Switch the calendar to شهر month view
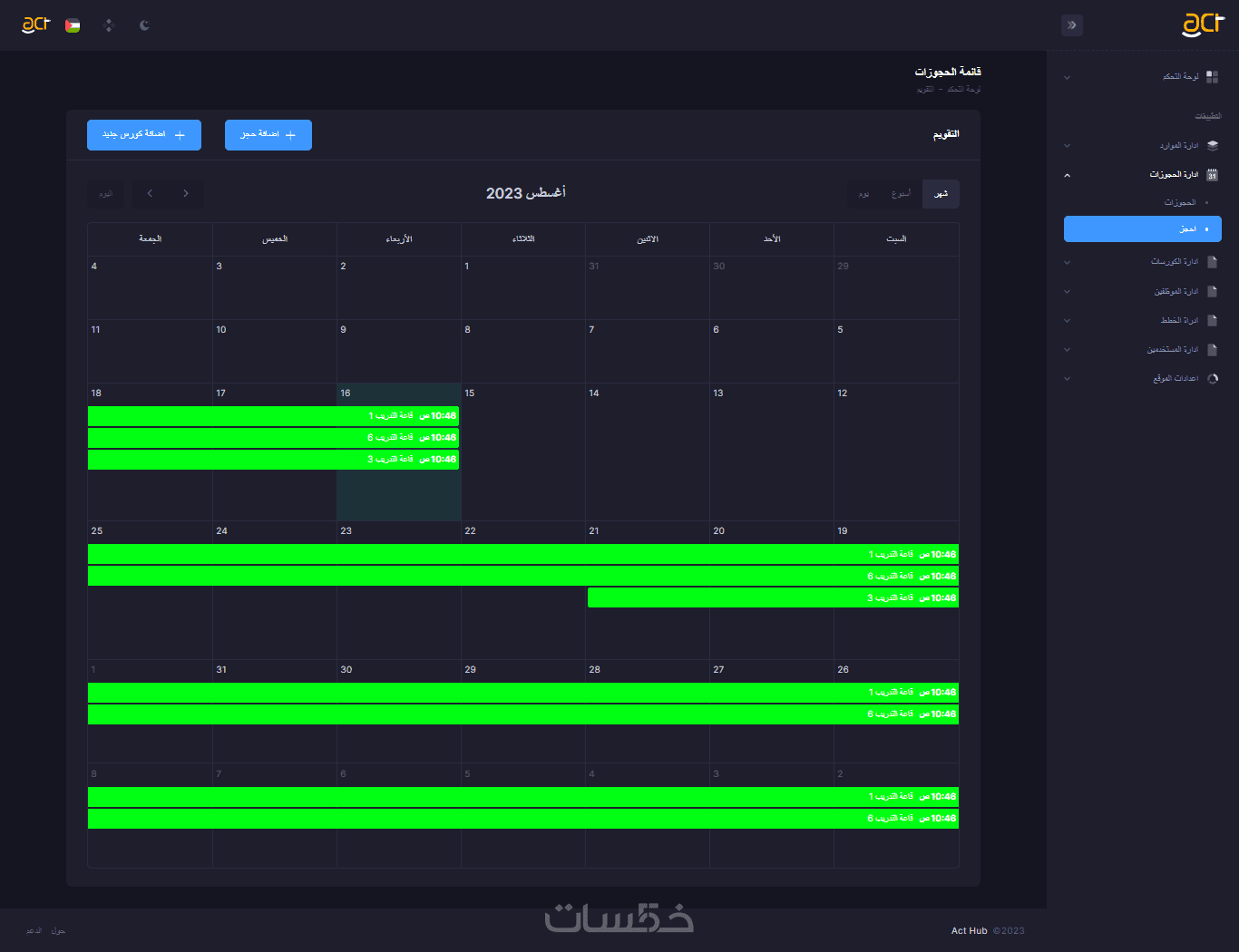 pos(941,193)
